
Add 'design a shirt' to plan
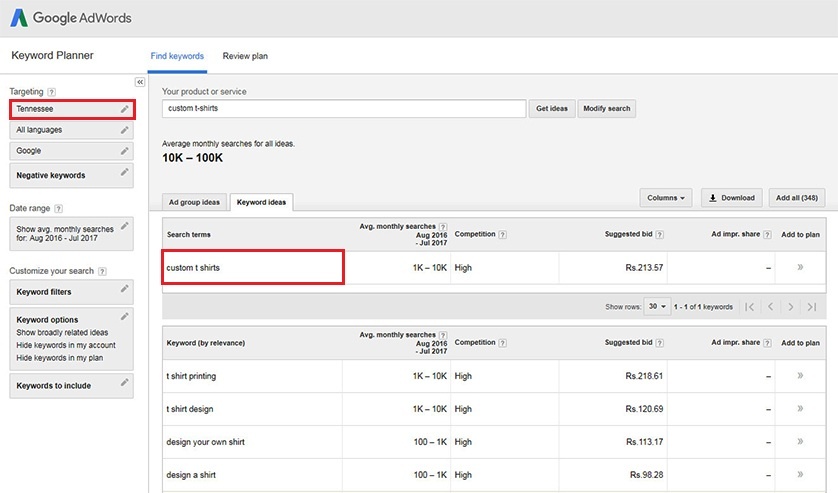[800, 474]
